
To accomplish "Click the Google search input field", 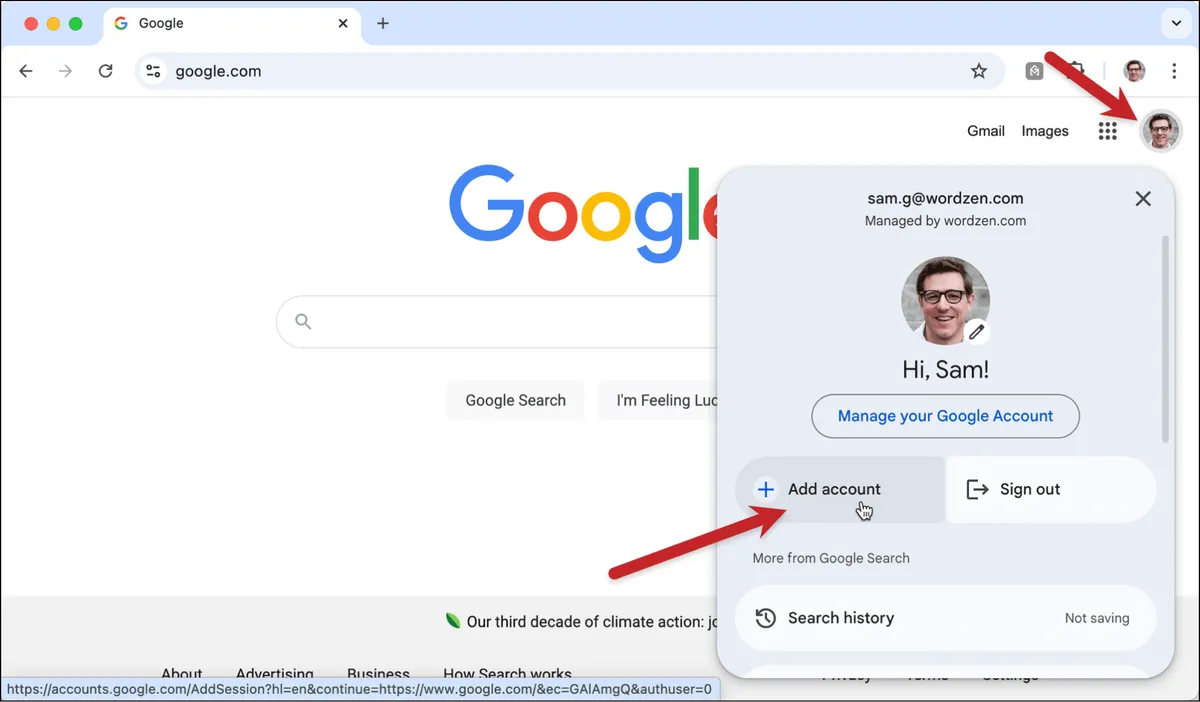I will coord(497,322).
